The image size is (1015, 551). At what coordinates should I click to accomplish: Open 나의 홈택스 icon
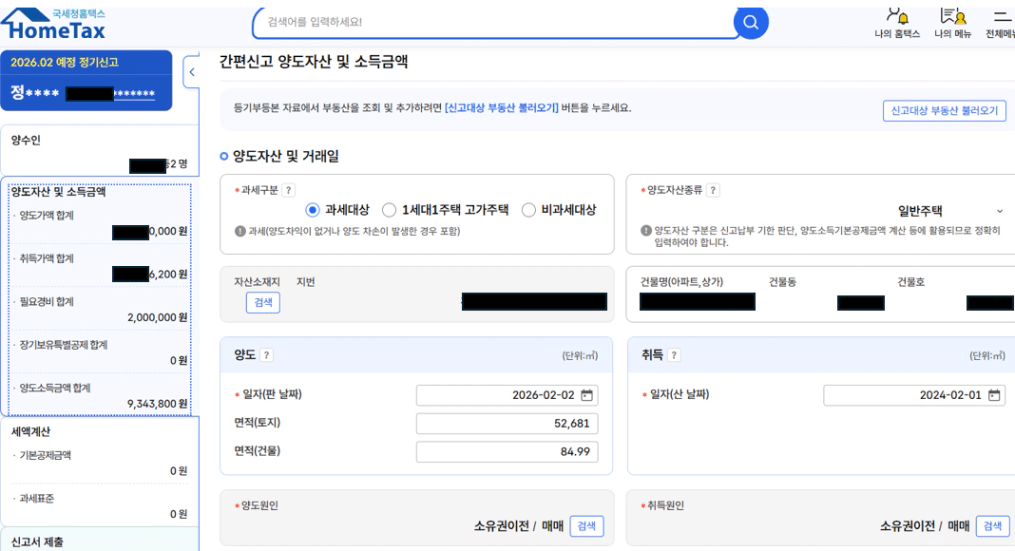pyautogui.click(x=896, y=17)
